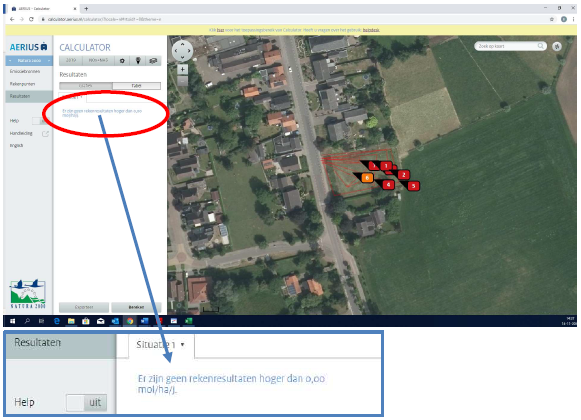Open the Handleiding link

[x=21, y=133]
